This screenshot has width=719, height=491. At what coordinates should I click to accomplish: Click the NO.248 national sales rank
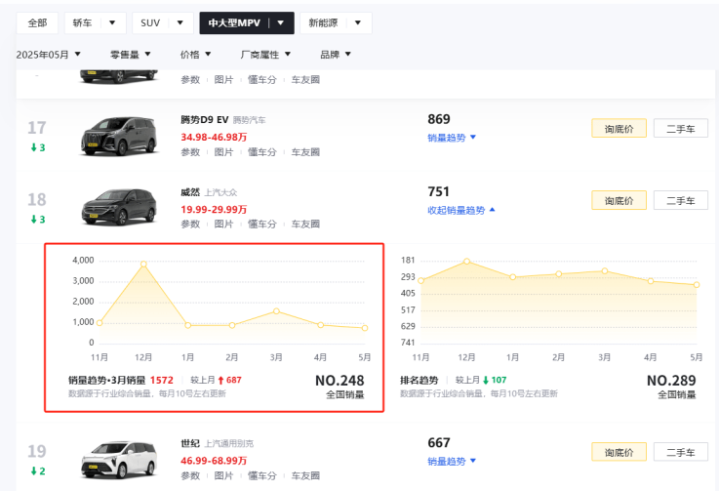340,381
